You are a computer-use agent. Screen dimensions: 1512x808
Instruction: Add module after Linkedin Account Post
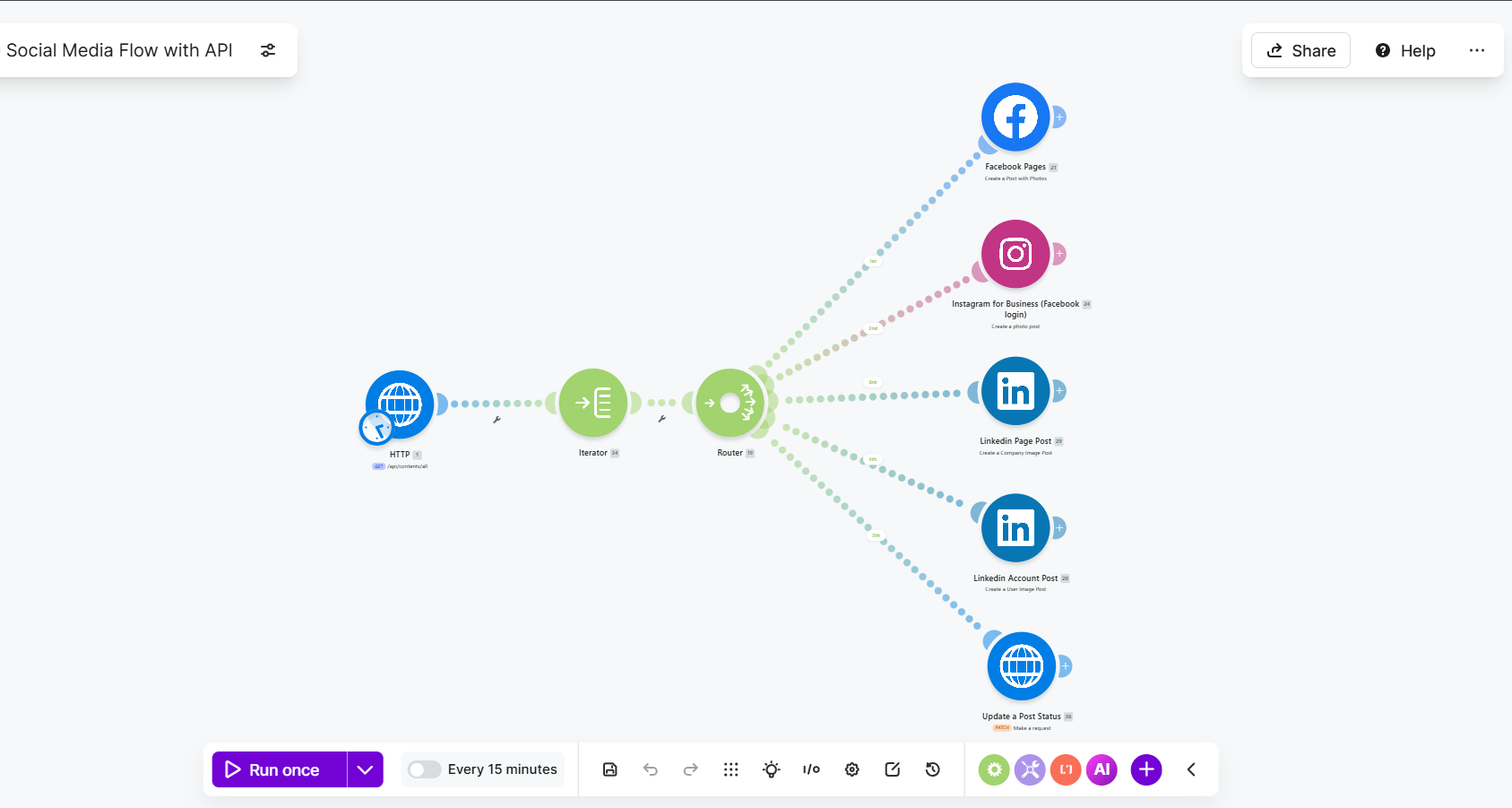point(1059,528)
